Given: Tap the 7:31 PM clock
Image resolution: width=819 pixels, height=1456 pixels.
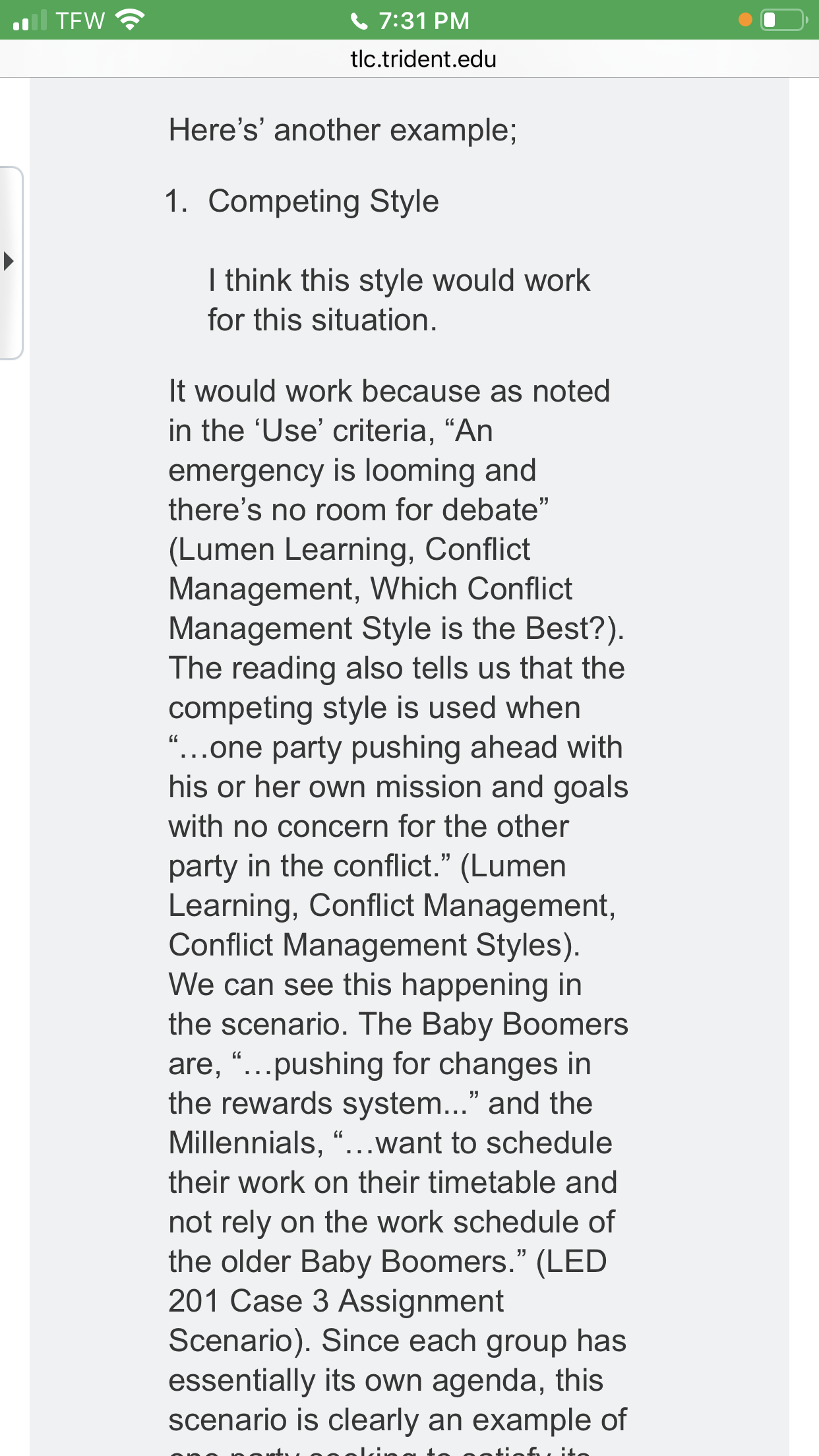Looking at the screenshot, I should [424, 21].
